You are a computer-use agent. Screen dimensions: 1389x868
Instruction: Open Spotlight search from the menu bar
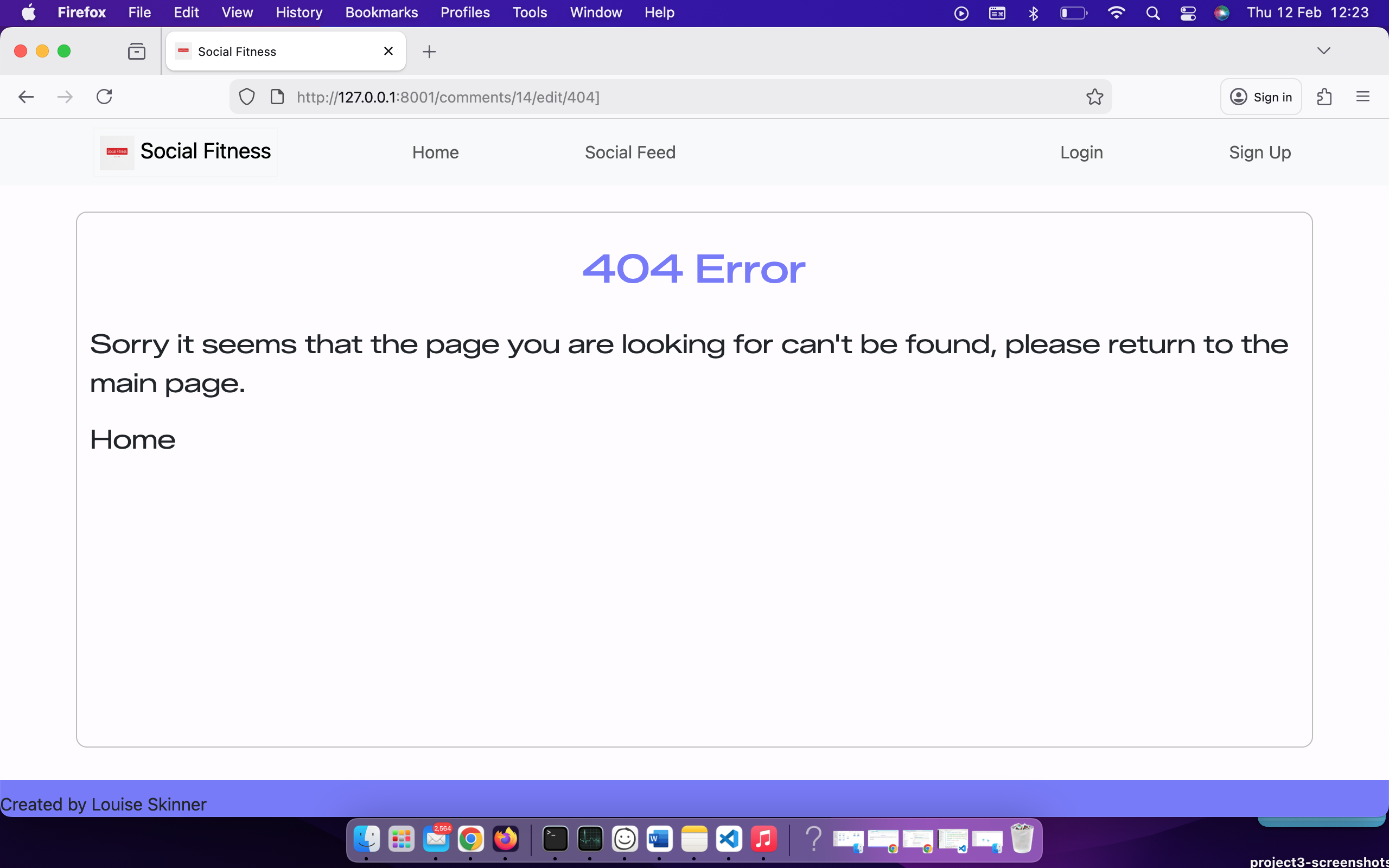[x=1154, y=12]
